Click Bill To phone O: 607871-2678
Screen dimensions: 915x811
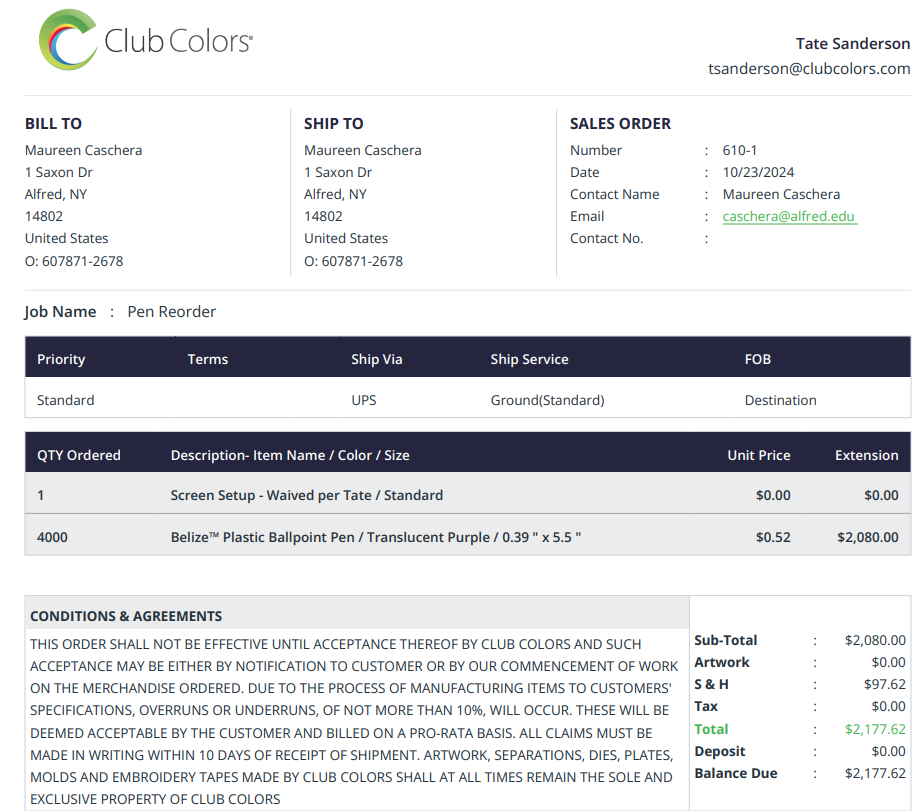click(74, 261)
